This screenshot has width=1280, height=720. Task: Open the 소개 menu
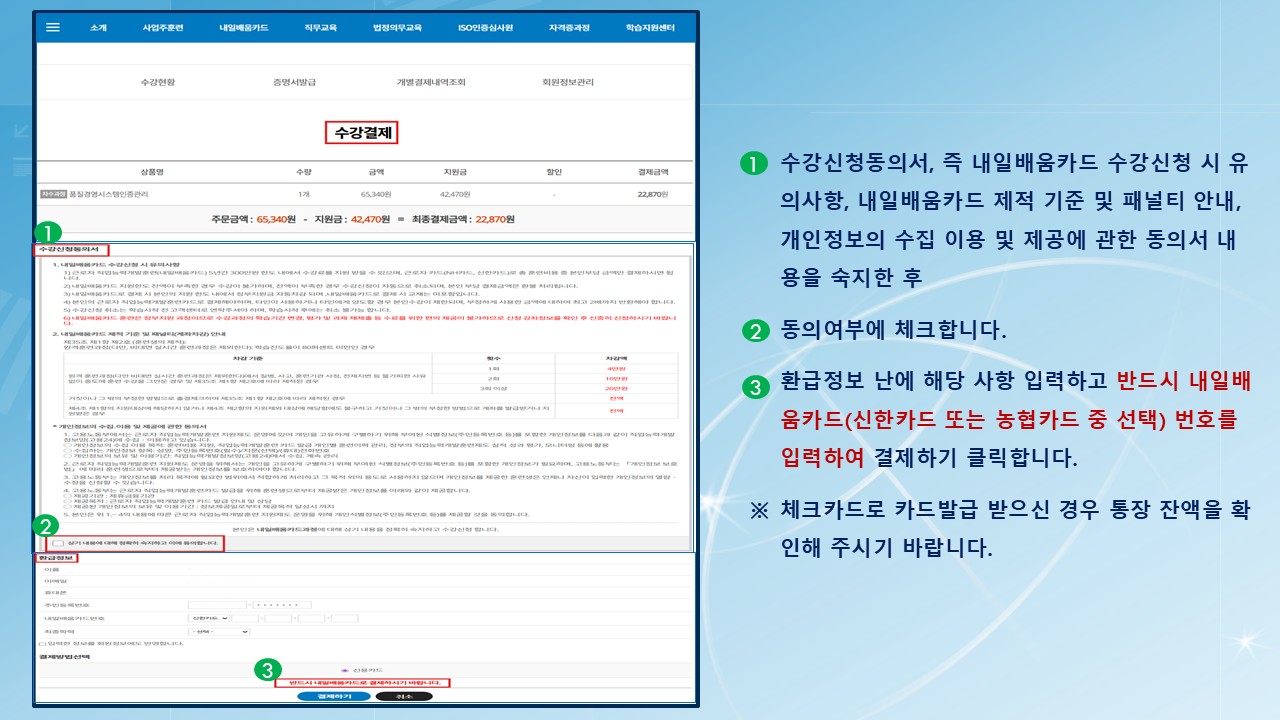pos(98,28)
